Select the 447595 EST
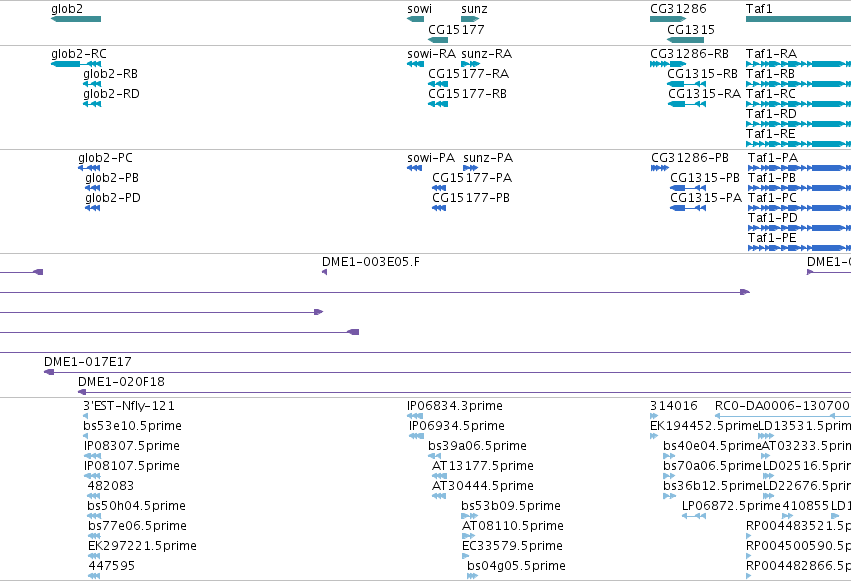The image size is (851, 581). pos(111,567)
